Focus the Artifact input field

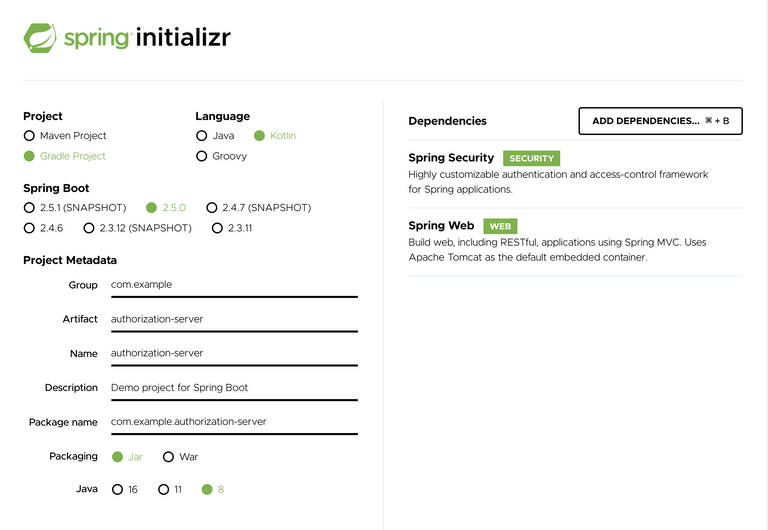(234, 319)
